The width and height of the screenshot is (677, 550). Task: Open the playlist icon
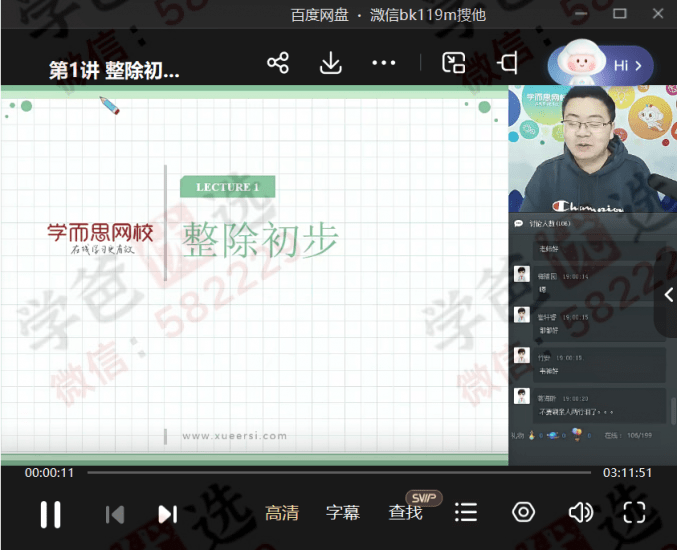[466, 512]
